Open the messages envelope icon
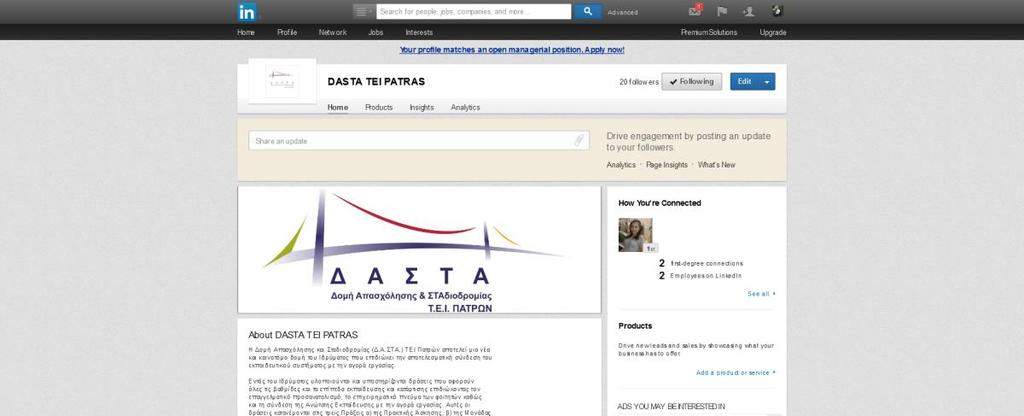The width and height of the screenshot is (1024, 416). point(696,11)
